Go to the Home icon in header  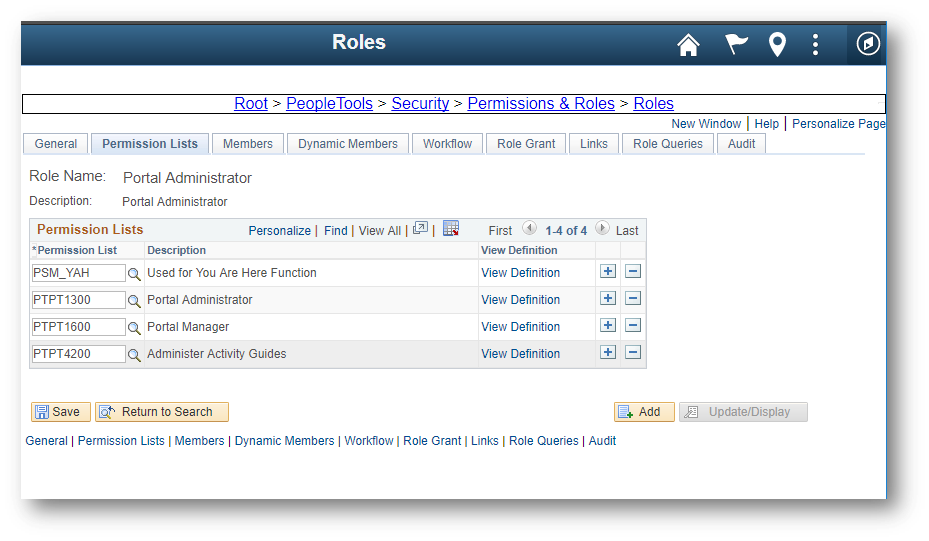tap(688, 44)
